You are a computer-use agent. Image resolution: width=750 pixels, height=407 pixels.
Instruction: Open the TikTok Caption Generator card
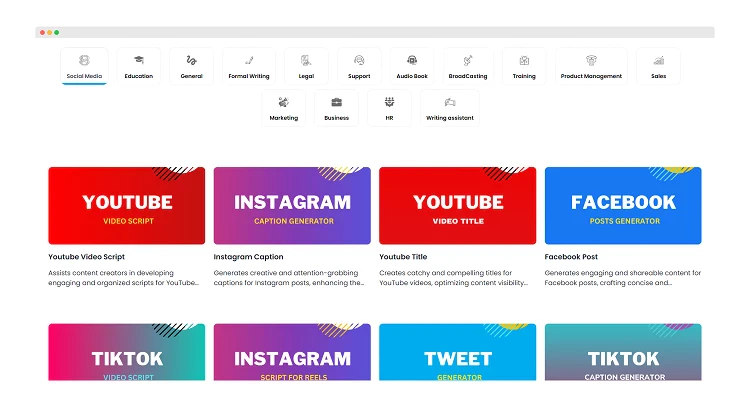tap(623, 352)
